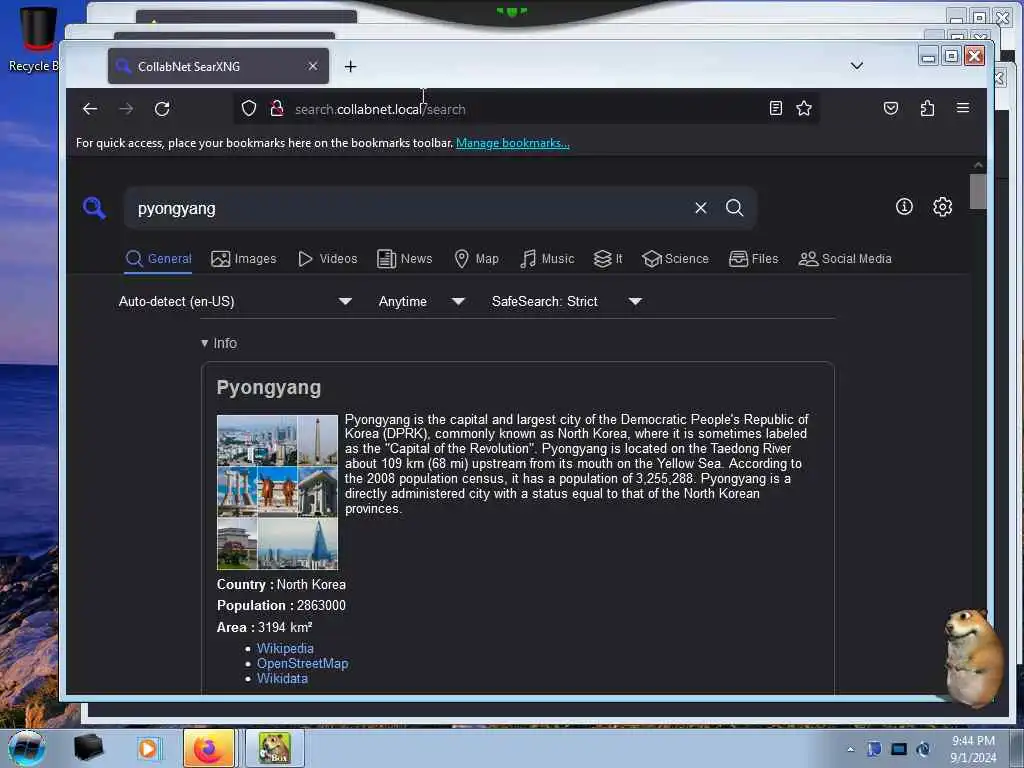Click the Bonzi taskbar button

(274, 748)
